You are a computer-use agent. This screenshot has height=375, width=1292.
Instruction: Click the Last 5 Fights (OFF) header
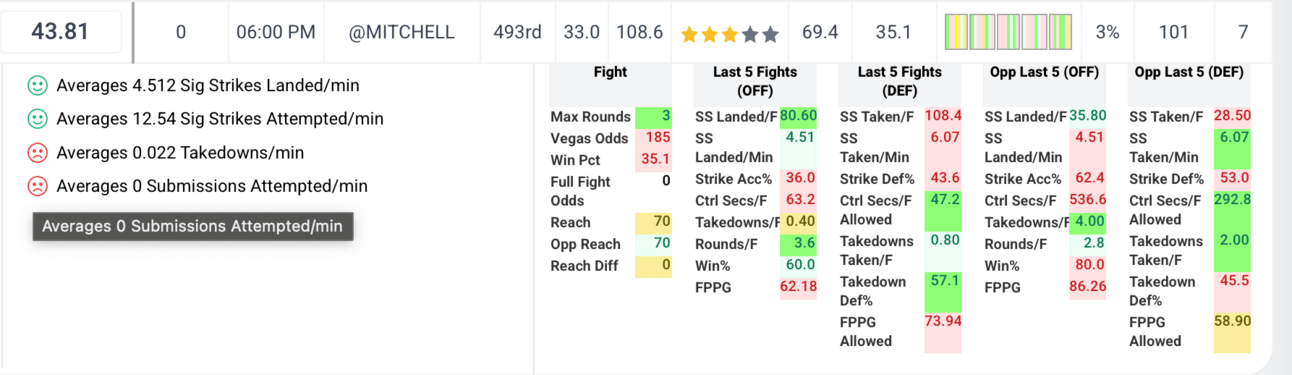point(755,81)
